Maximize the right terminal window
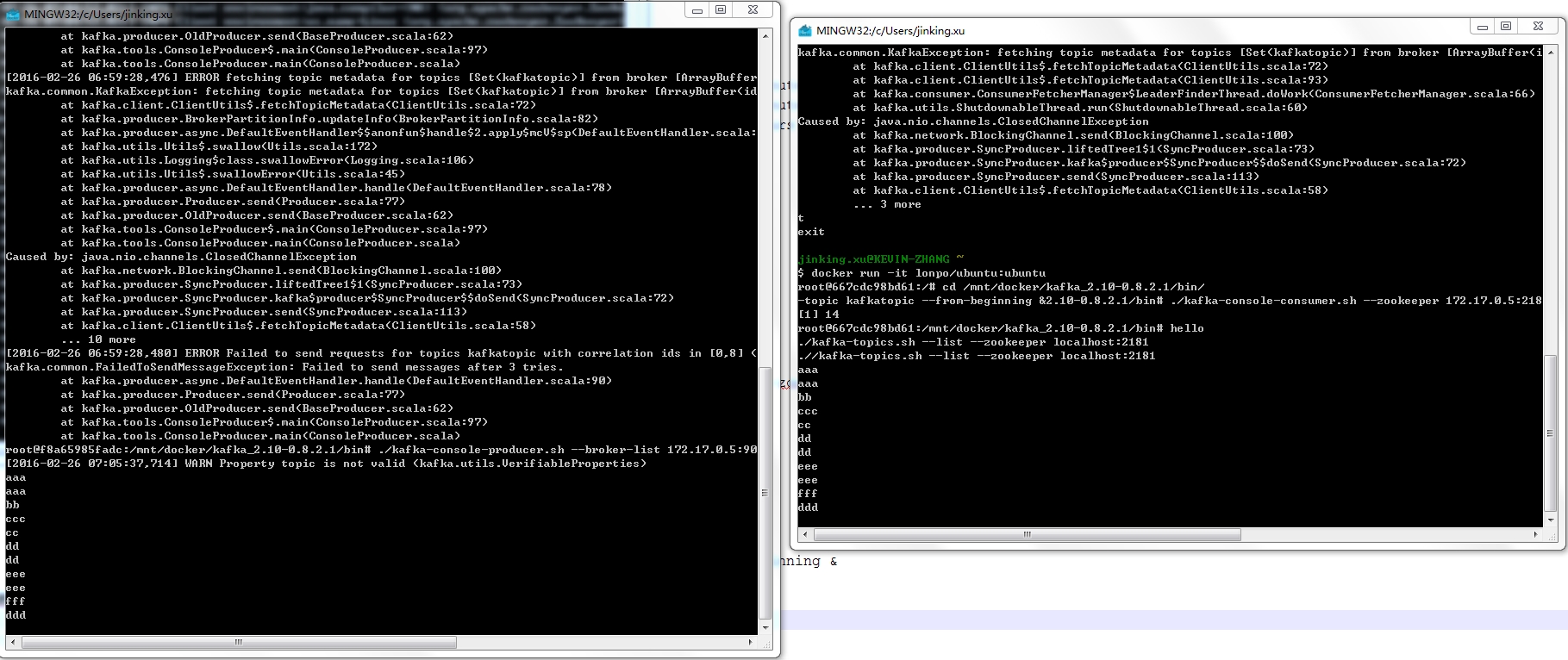The width and height of the screenshot is (1568, 660). (x=1506, y=27)
